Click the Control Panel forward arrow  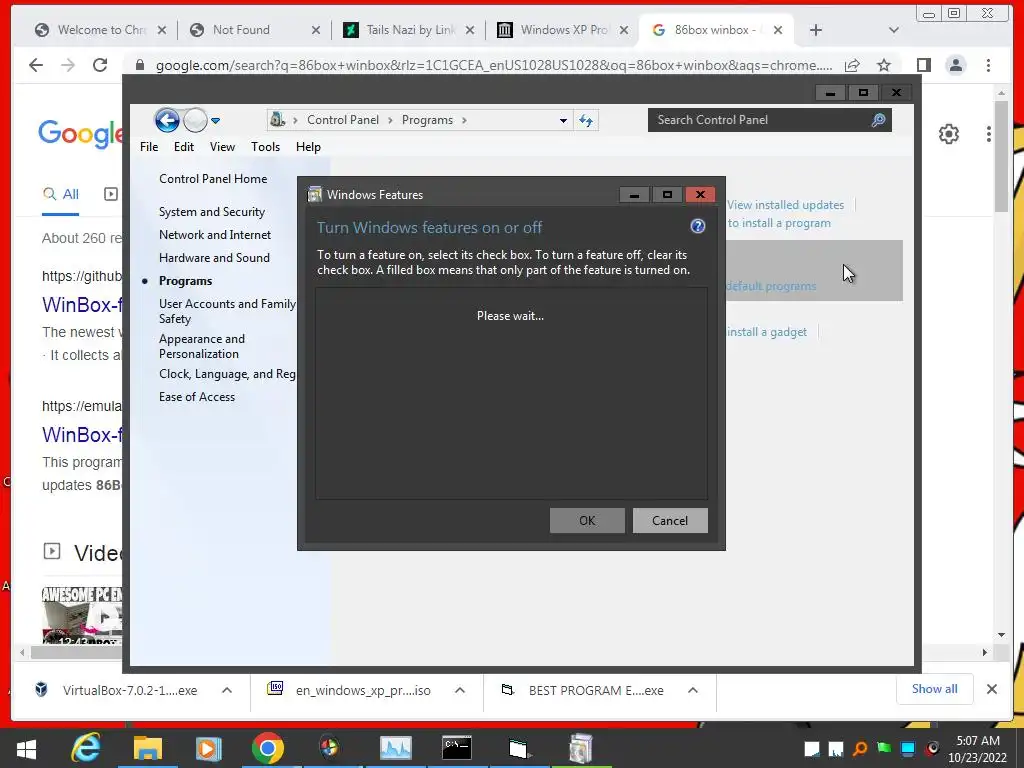(x=195, y=120)
